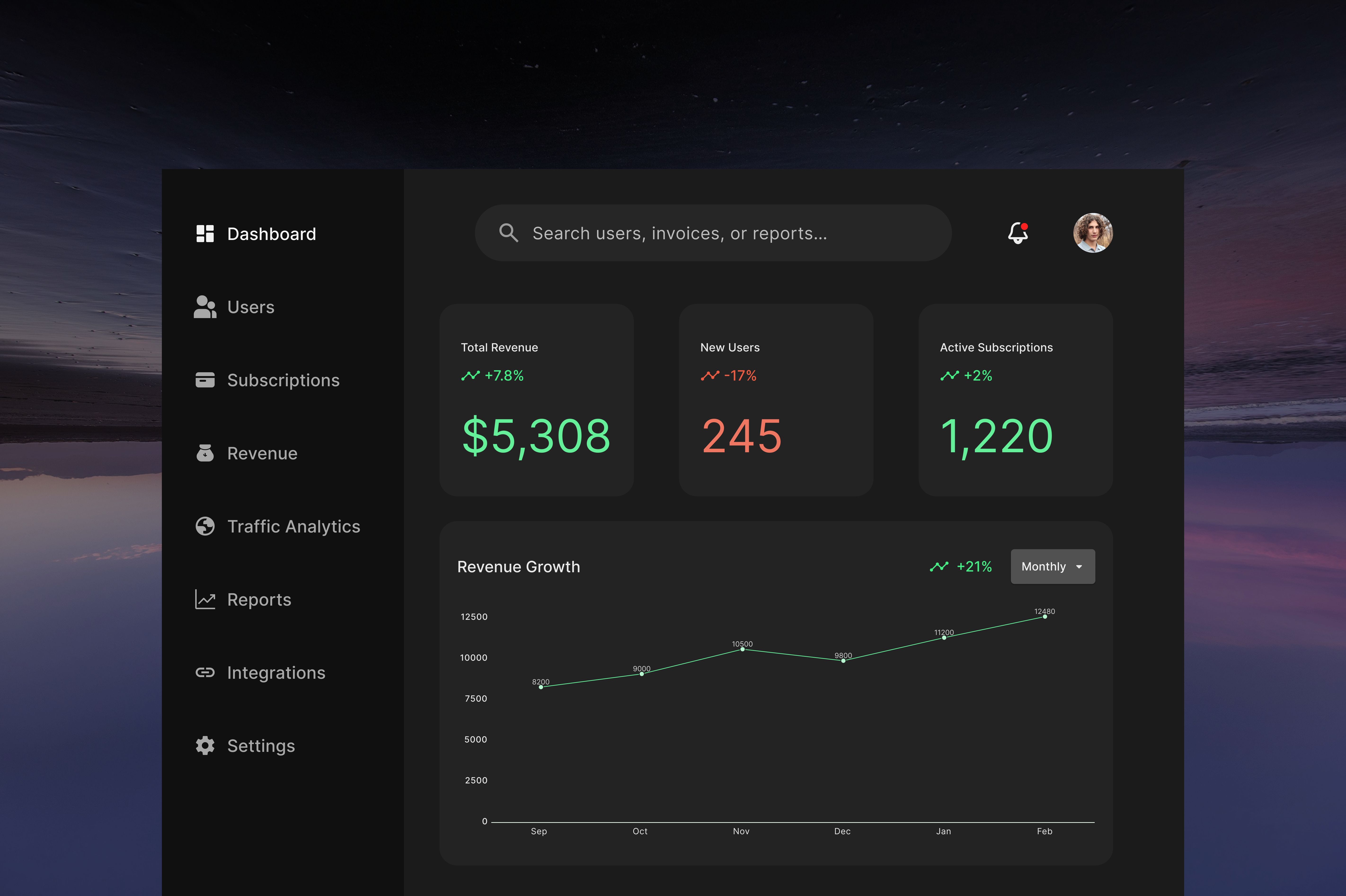Open Settings from sidebar
The width and height of the screenshot is (1346, 896).
pos(245,746)
